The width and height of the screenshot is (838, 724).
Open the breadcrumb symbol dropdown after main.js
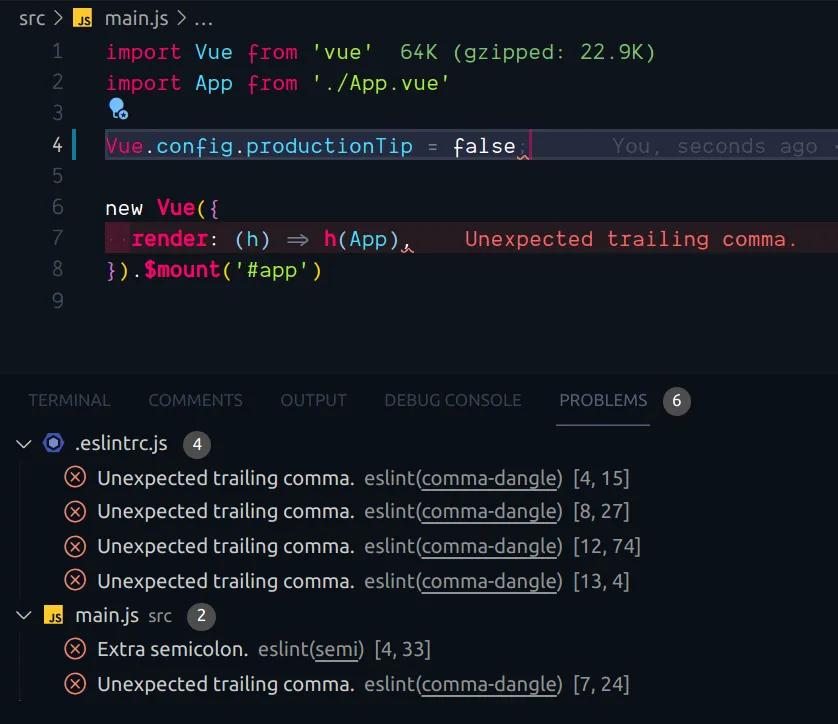coord(203,19)
